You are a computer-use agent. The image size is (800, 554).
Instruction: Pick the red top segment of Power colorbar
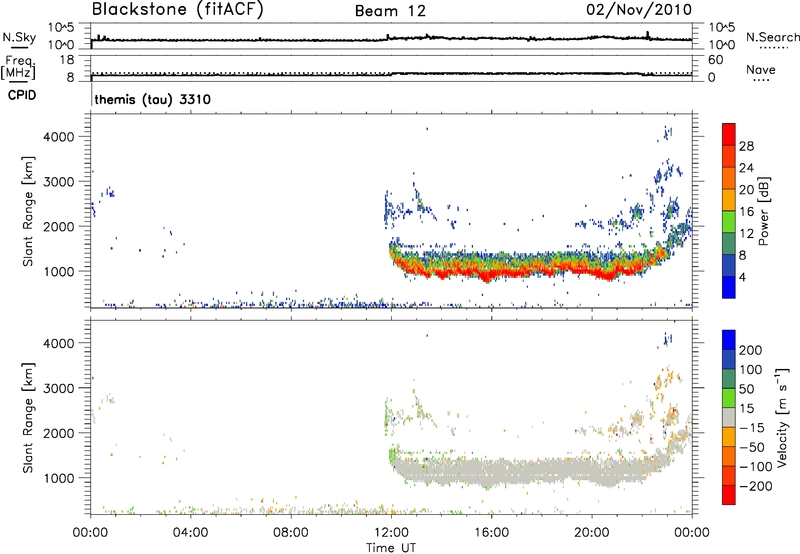coord(729,134)
